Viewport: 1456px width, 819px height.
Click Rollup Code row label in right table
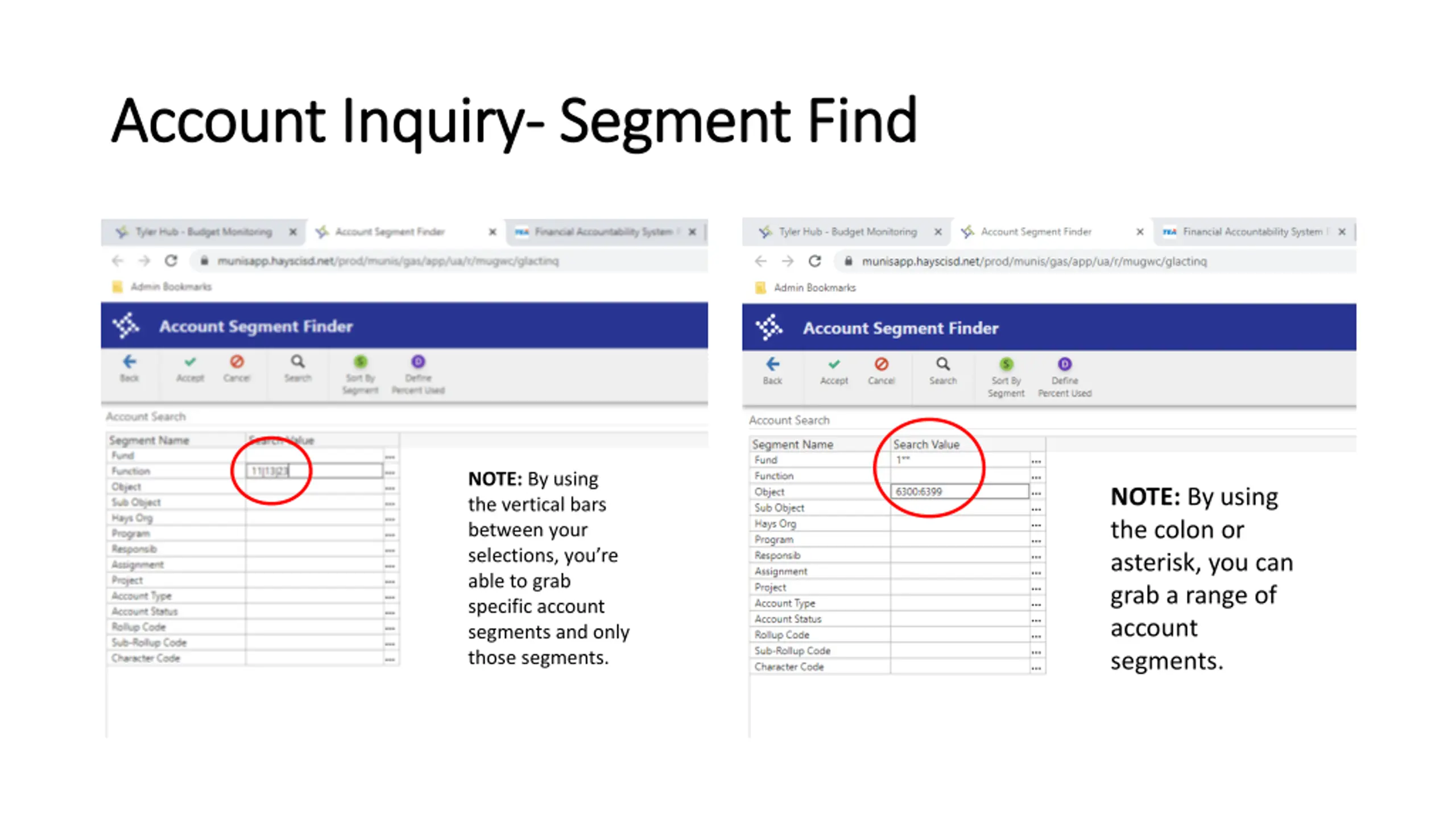click(781, 635)
